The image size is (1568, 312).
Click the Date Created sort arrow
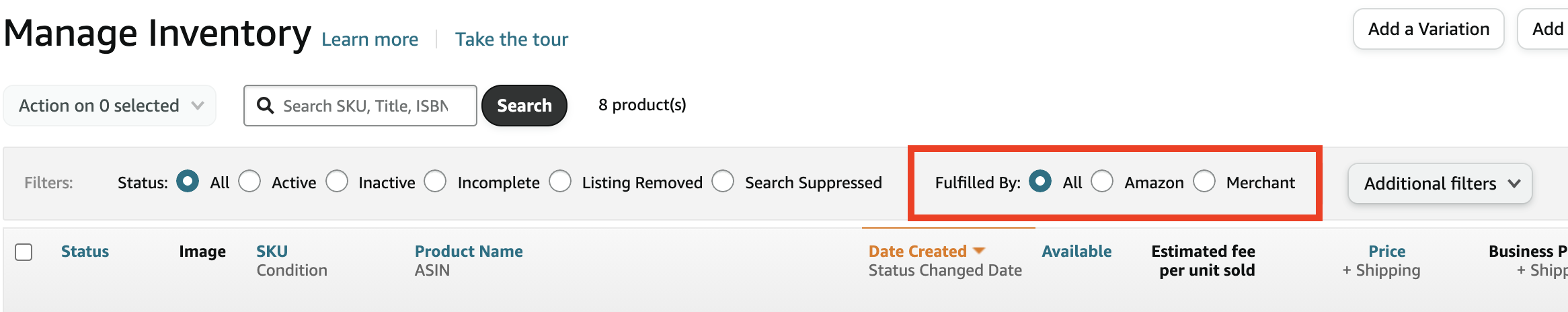pos(979,251)
